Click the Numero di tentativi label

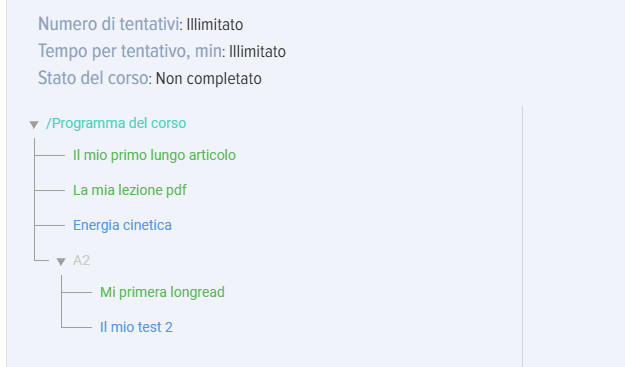point(108,24)
